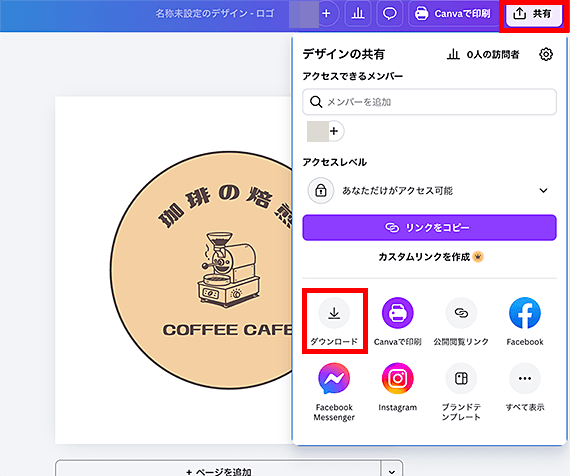Select the COFFEE CAFE text on canvas
Viewport: 570px width, 476px height.
coord(228,330)
